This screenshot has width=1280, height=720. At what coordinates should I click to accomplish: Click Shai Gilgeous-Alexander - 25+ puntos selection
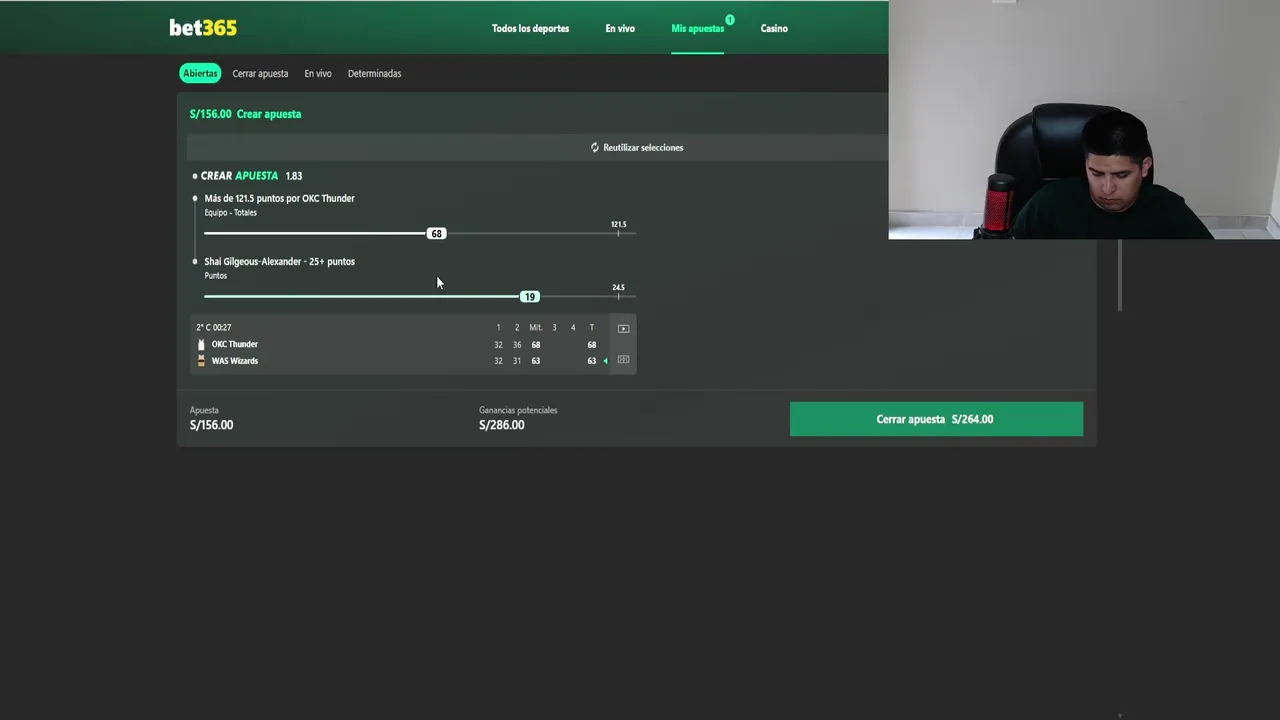tap(279, 261)
